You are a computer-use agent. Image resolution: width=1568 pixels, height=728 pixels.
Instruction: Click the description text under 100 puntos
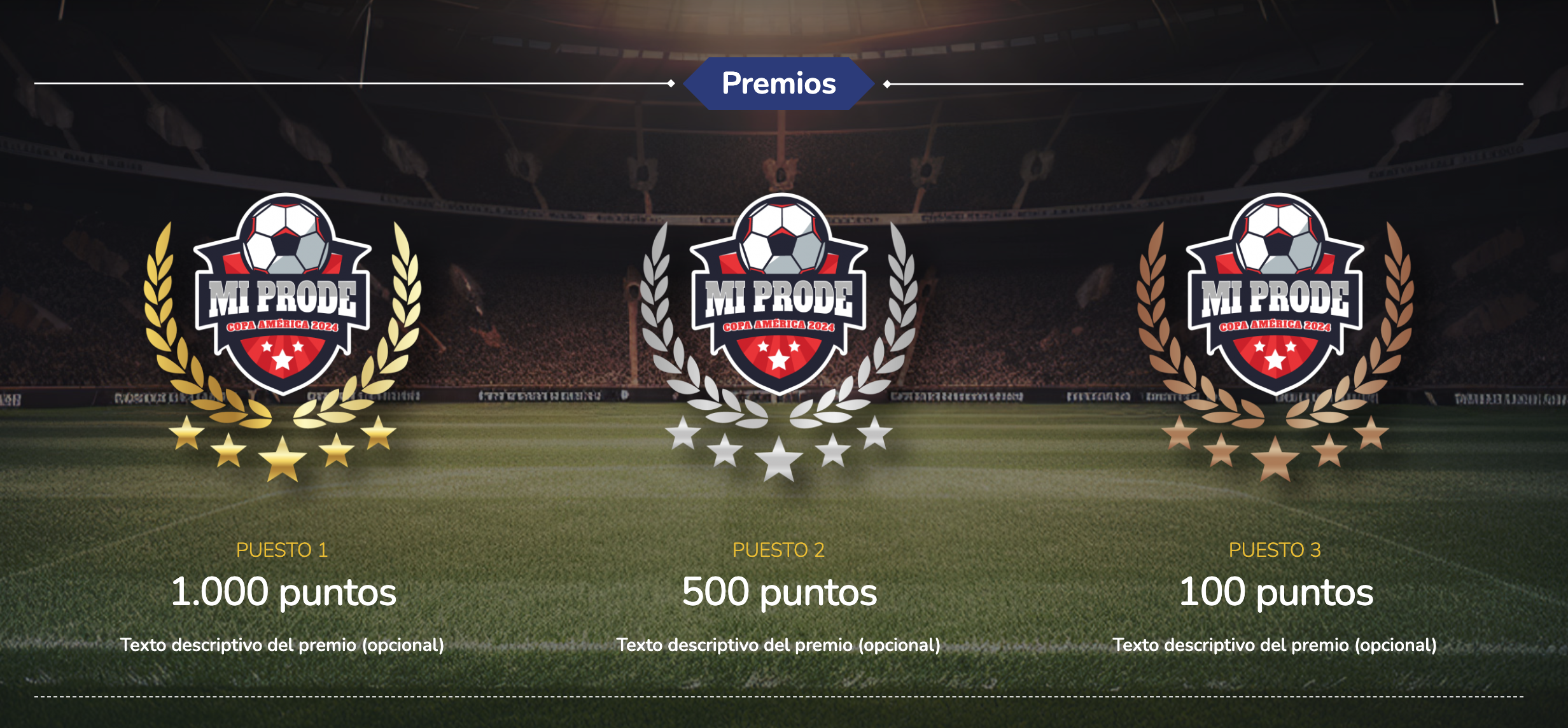point(1275,645)
